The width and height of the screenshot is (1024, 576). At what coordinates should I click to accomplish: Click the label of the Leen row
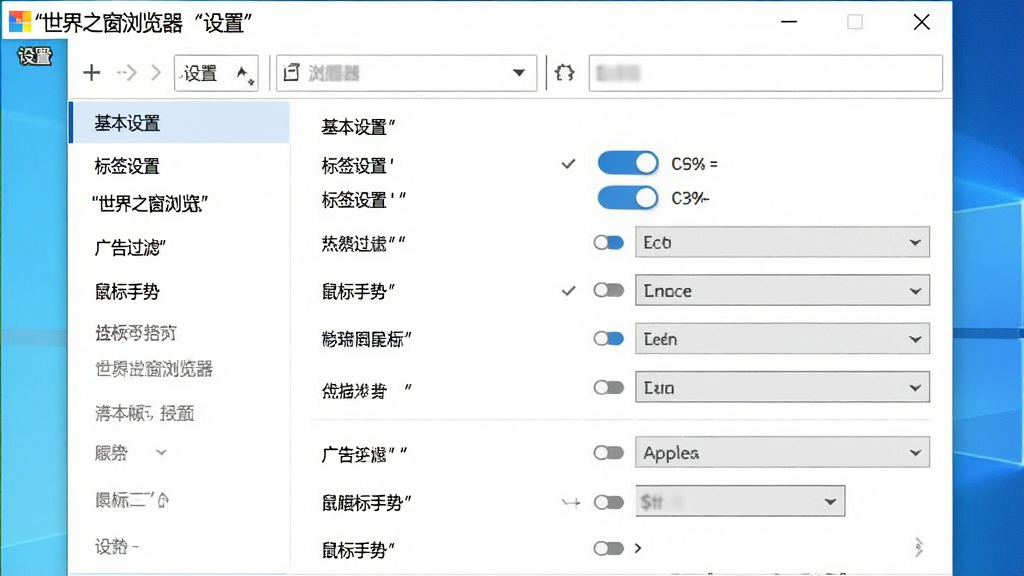(366, 339)
